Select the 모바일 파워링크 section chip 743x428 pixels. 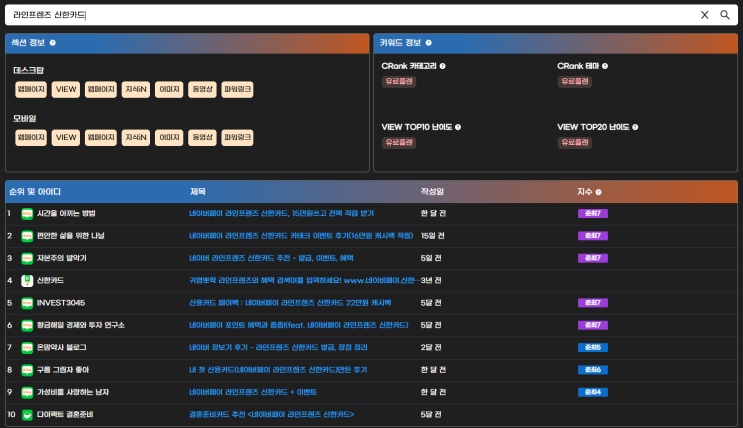237,137
